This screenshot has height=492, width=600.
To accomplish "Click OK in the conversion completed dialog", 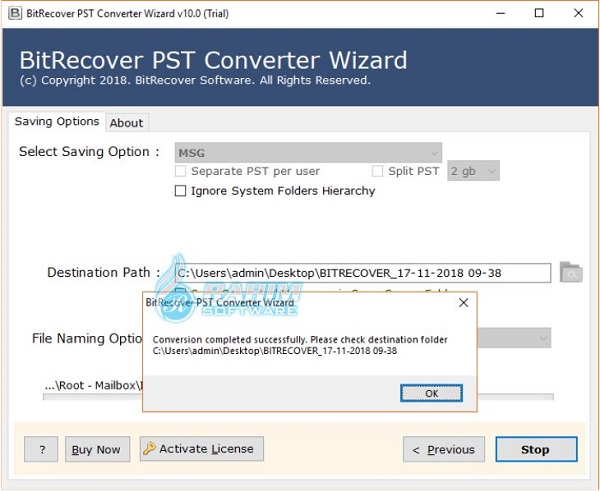I will click(x=431, y=393).
